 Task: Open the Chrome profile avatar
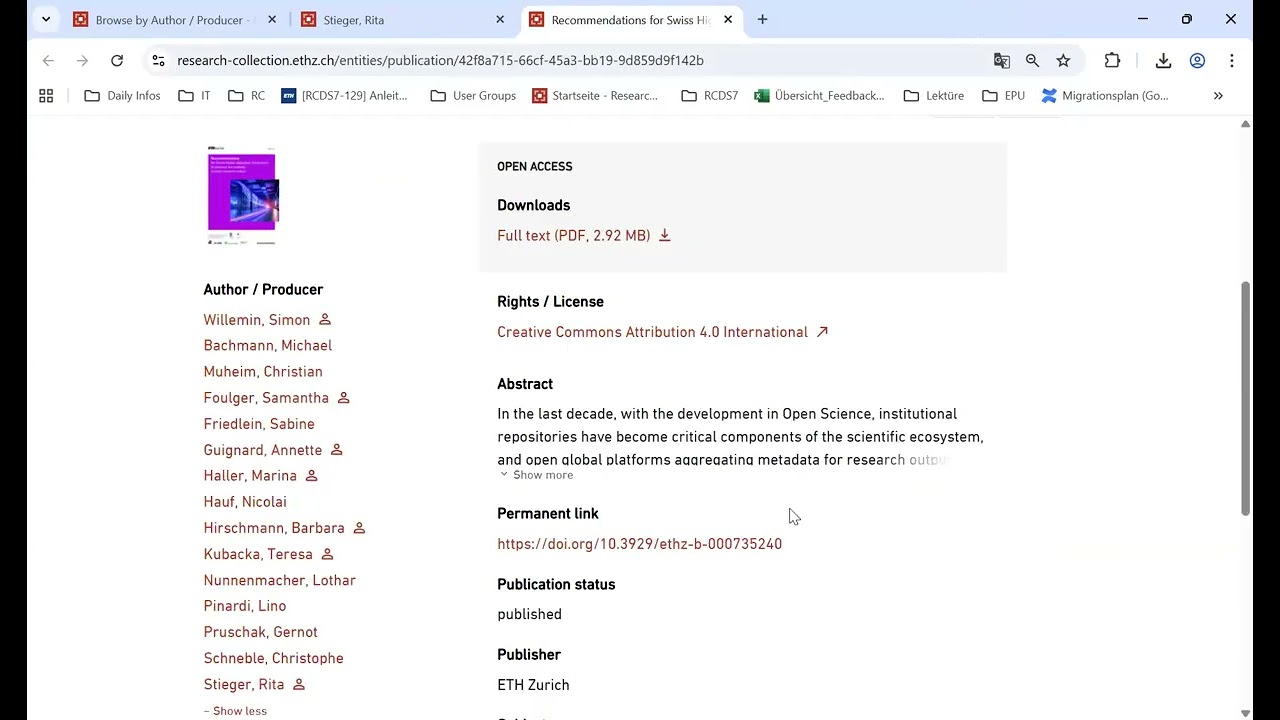pyautogui.click(x=1197, y=61)
